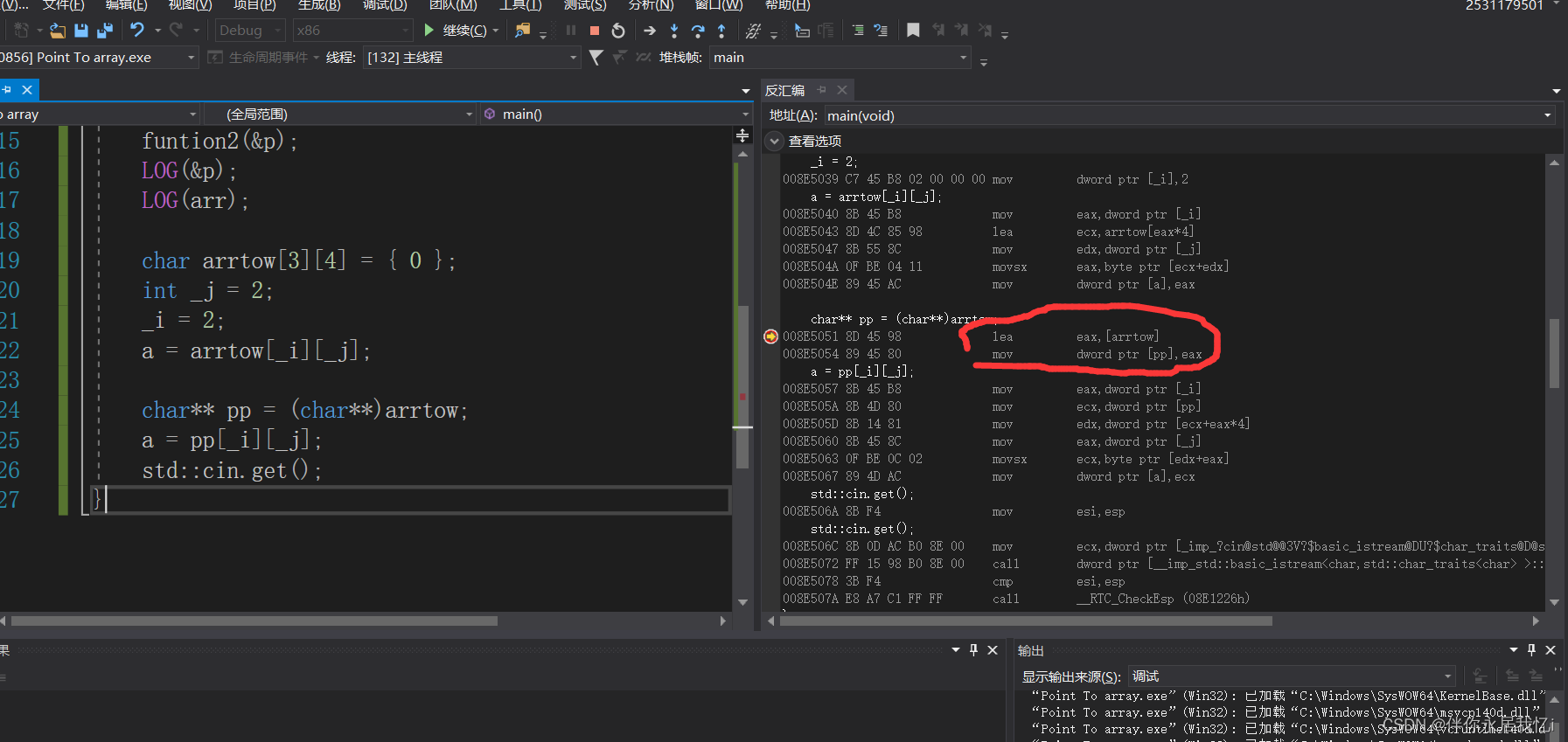
Task: Click the Step Over icon
Action: (x=698, y=31)
